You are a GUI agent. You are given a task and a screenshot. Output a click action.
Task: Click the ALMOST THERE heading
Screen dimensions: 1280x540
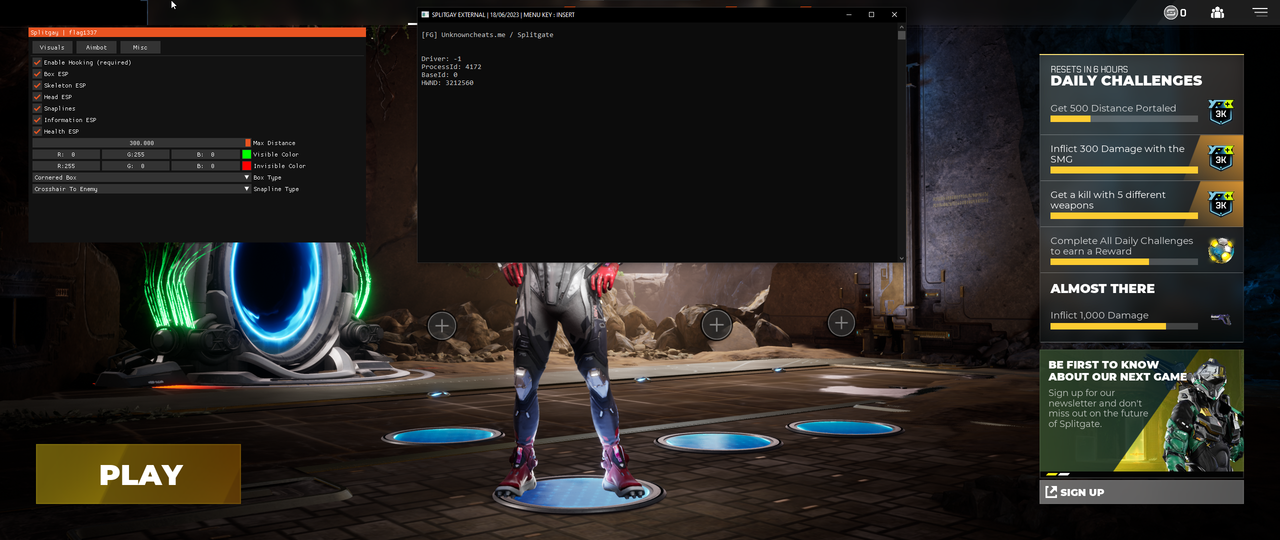coord(1102,288)
